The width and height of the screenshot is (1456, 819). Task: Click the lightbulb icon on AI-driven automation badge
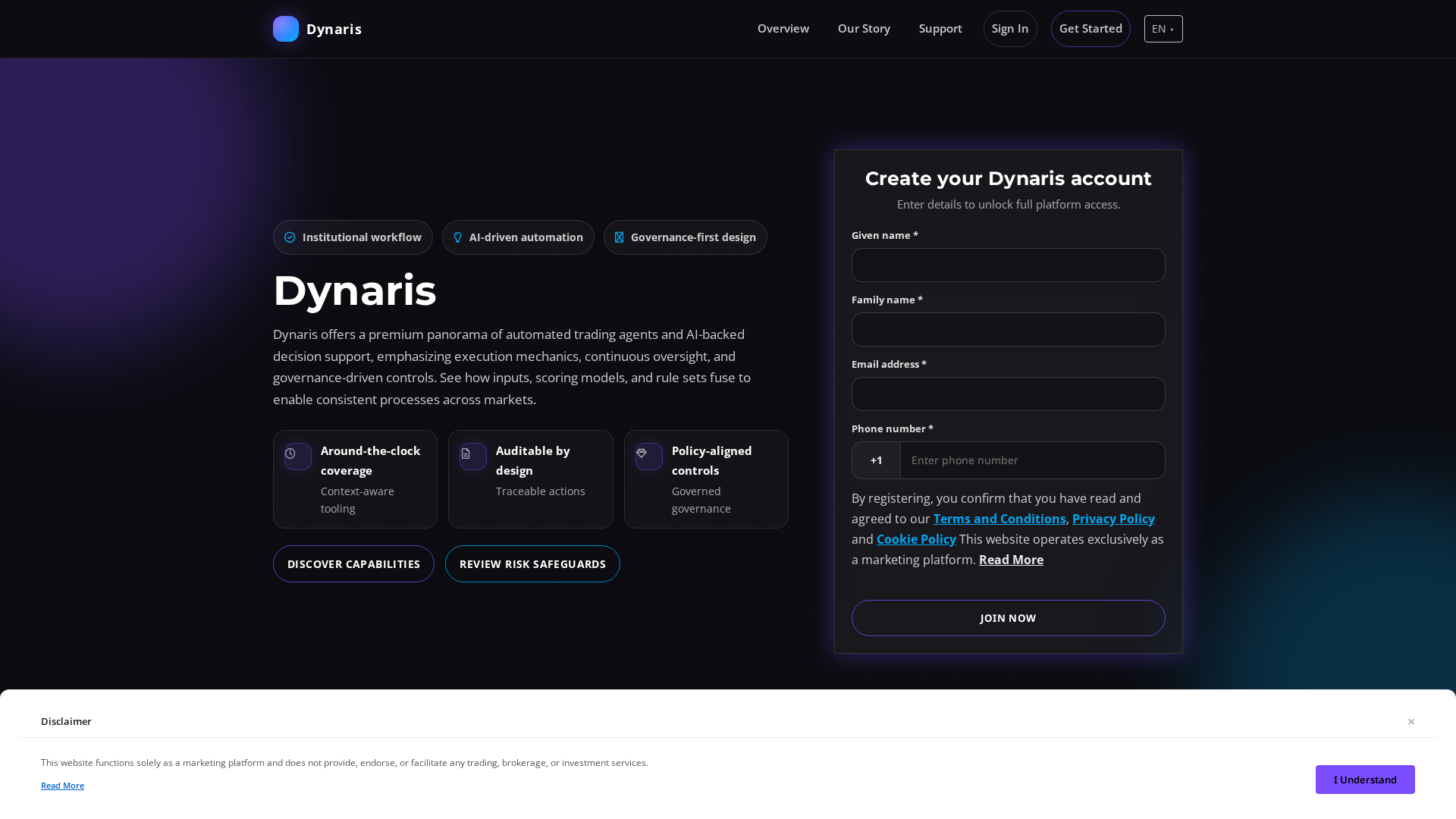[458, 237]
